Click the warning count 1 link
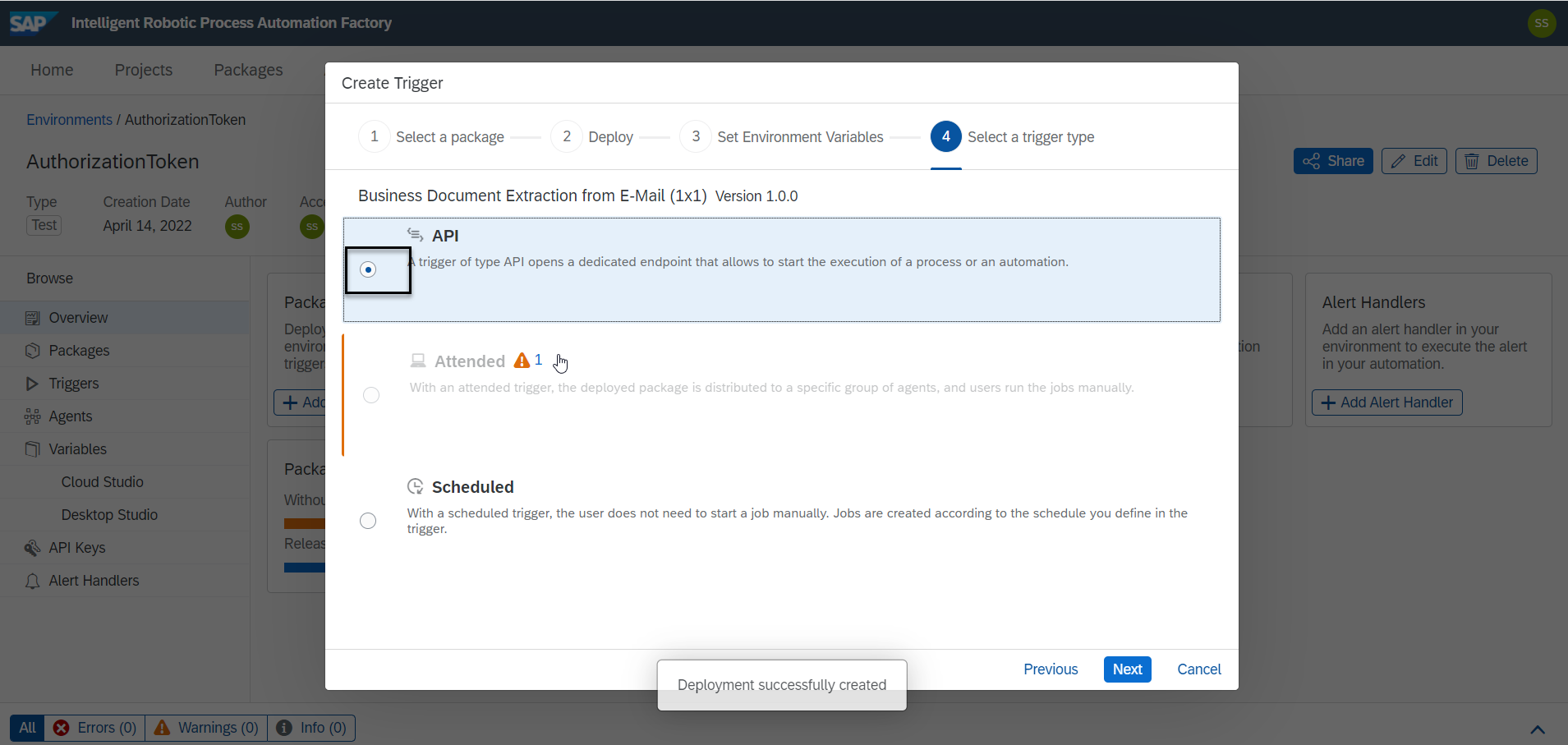 click(538, 360)
